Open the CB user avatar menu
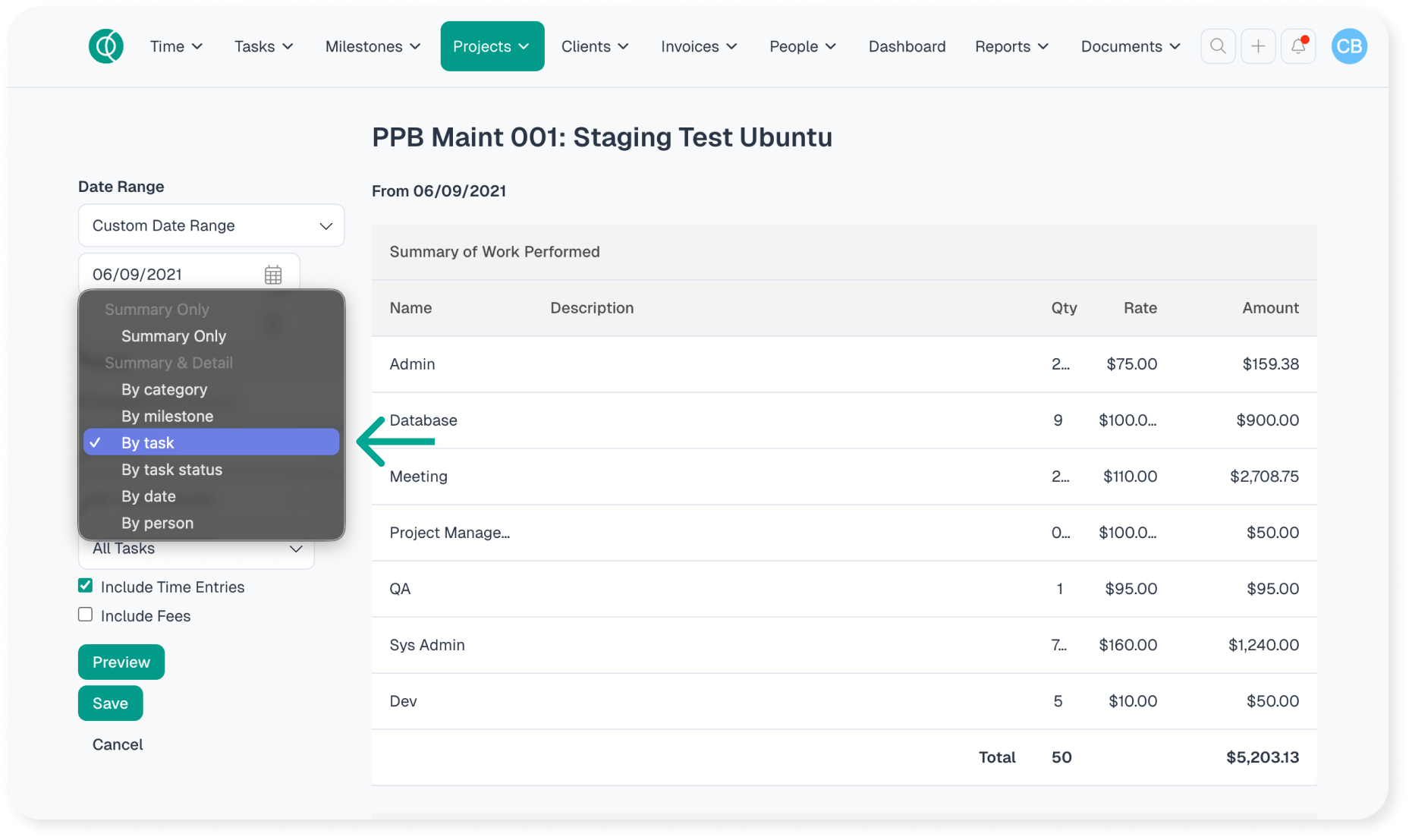 tap(1348, 46)
